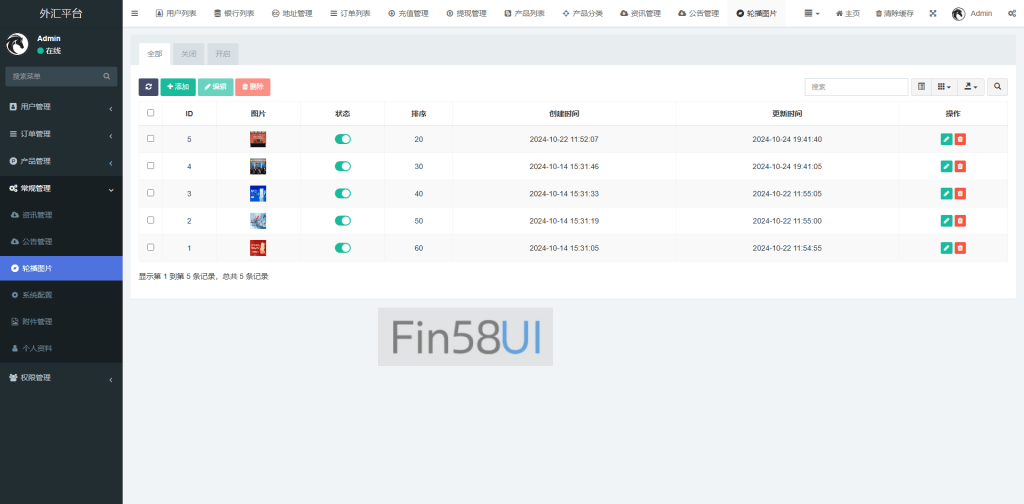This screenshot has height=504, width=1024.
Task: Open 公告管理 in the sidebar
Action: [61, 242]
